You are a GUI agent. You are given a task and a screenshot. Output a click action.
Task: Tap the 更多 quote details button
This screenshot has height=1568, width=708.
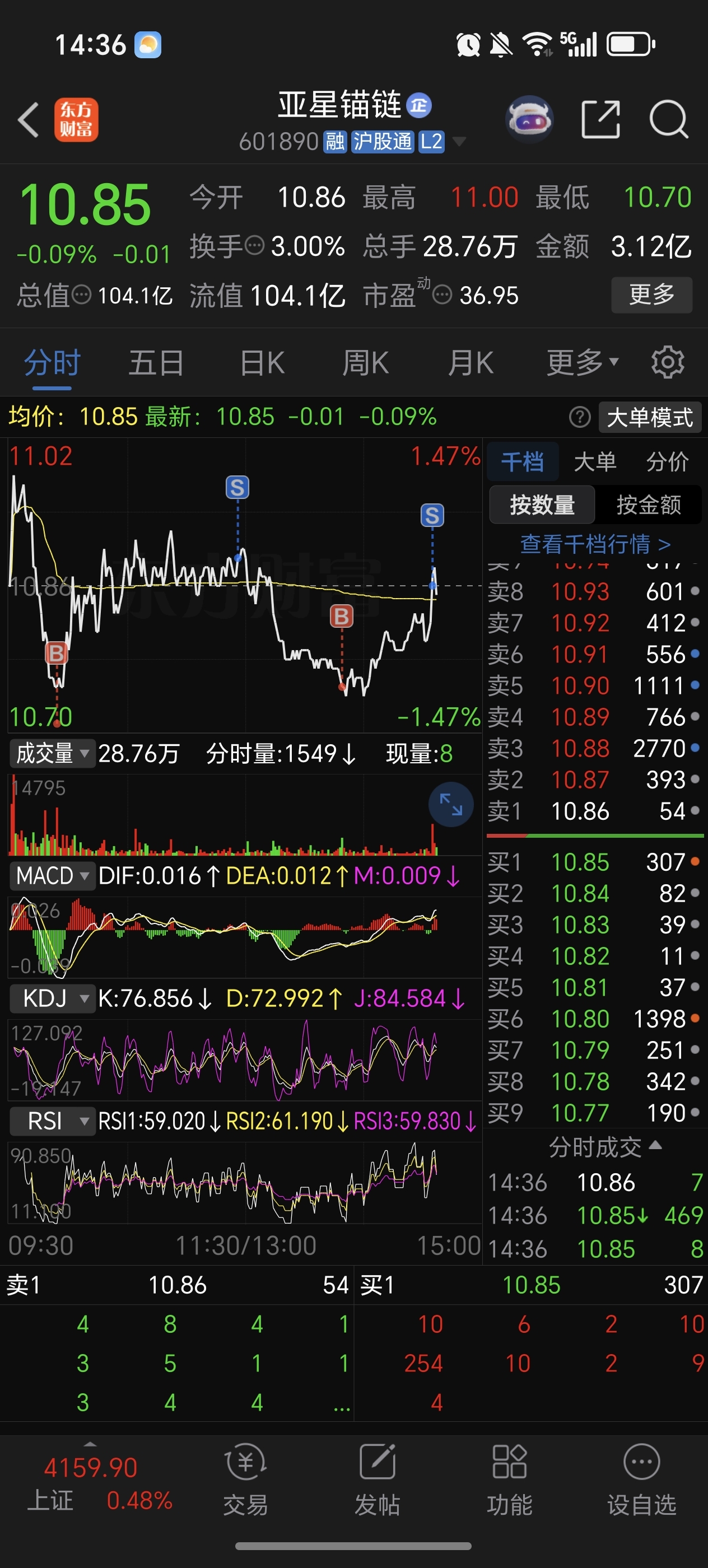651,295
